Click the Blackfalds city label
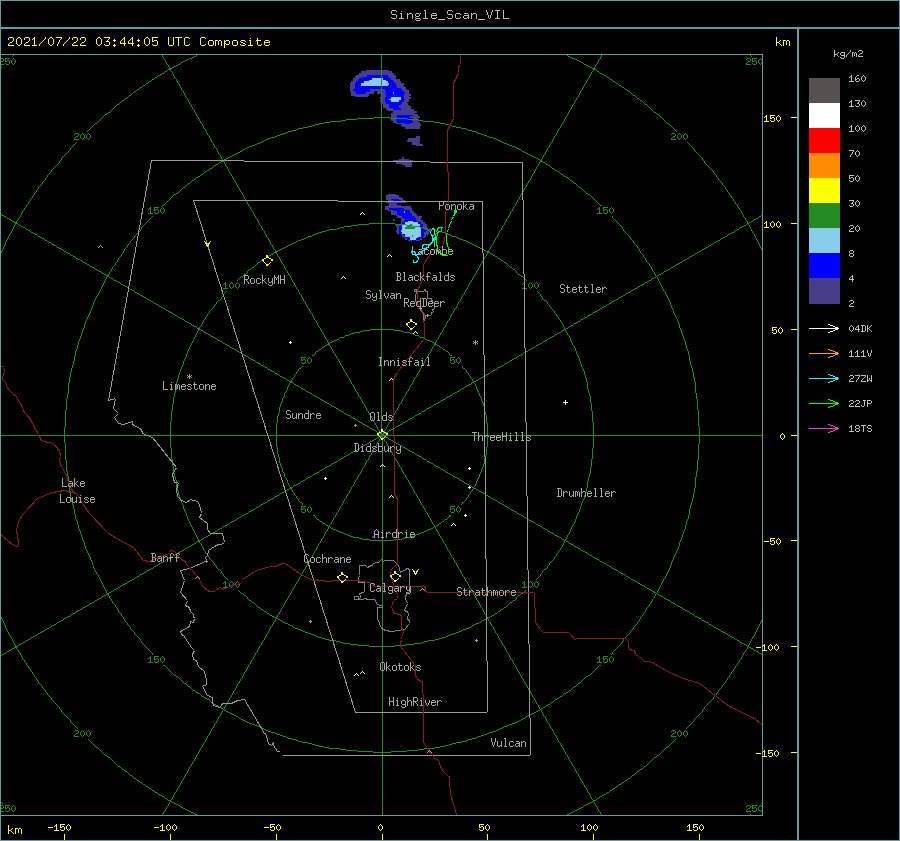The width and height of the screenshot is (900, 841). (x=425, y=277)
